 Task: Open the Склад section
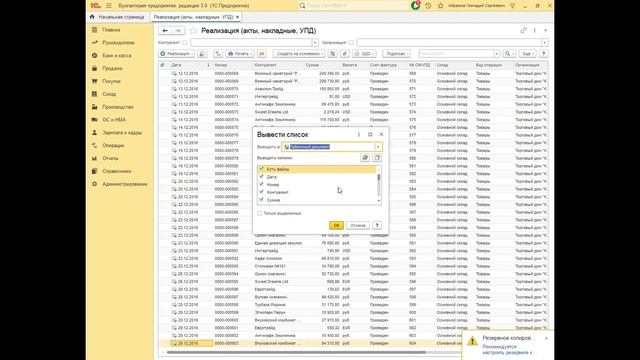109,94
